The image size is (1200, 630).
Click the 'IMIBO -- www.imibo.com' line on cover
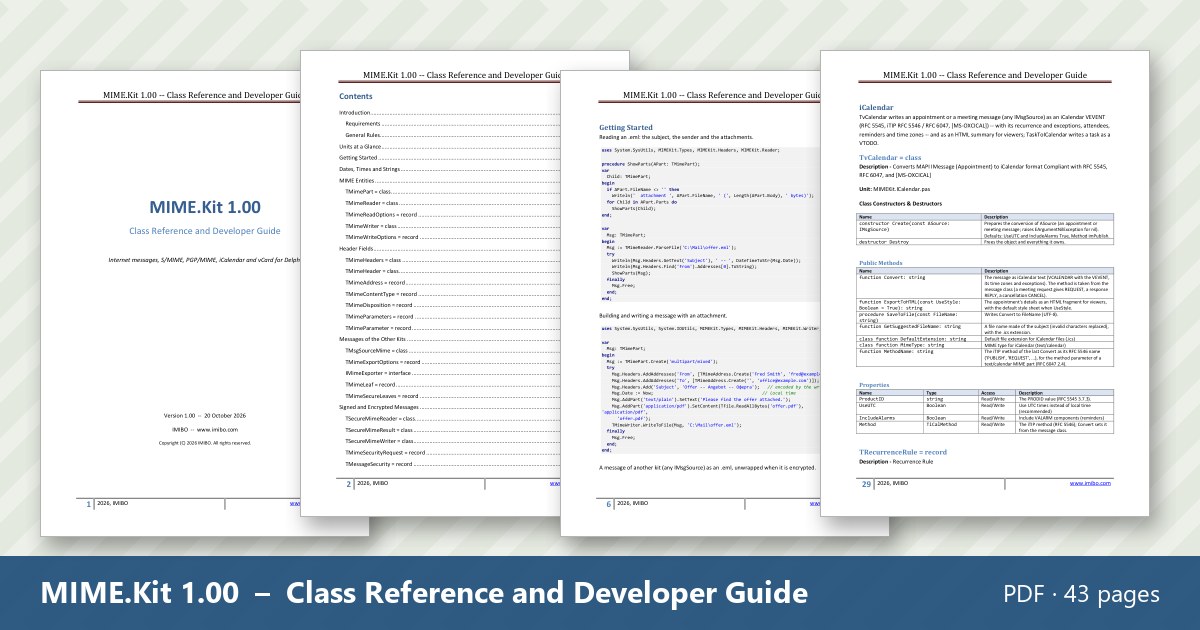click(x=205, y=429)
